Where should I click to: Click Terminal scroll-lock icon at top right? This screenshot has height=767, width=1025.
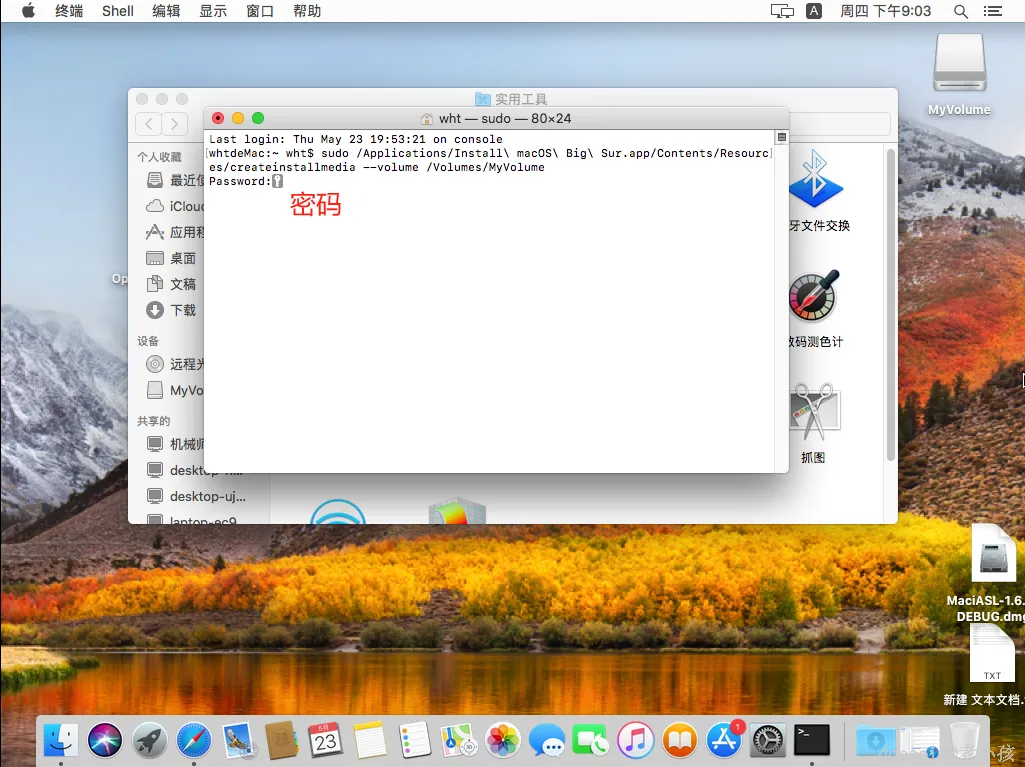pyautogui.click(x=781, y=137)
